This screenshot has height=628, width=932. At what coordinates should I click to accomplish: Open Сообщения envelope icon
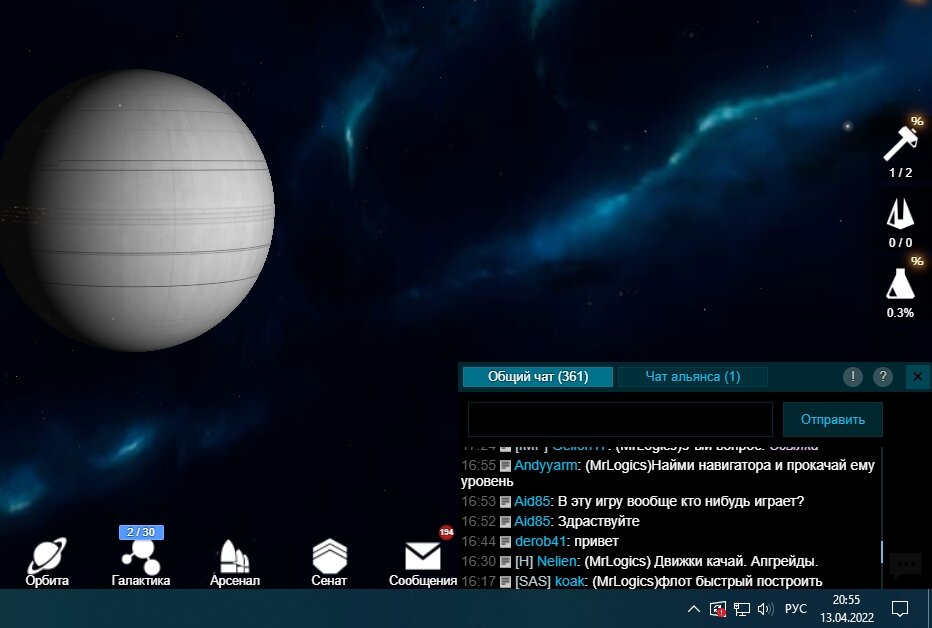pos(423,557)
